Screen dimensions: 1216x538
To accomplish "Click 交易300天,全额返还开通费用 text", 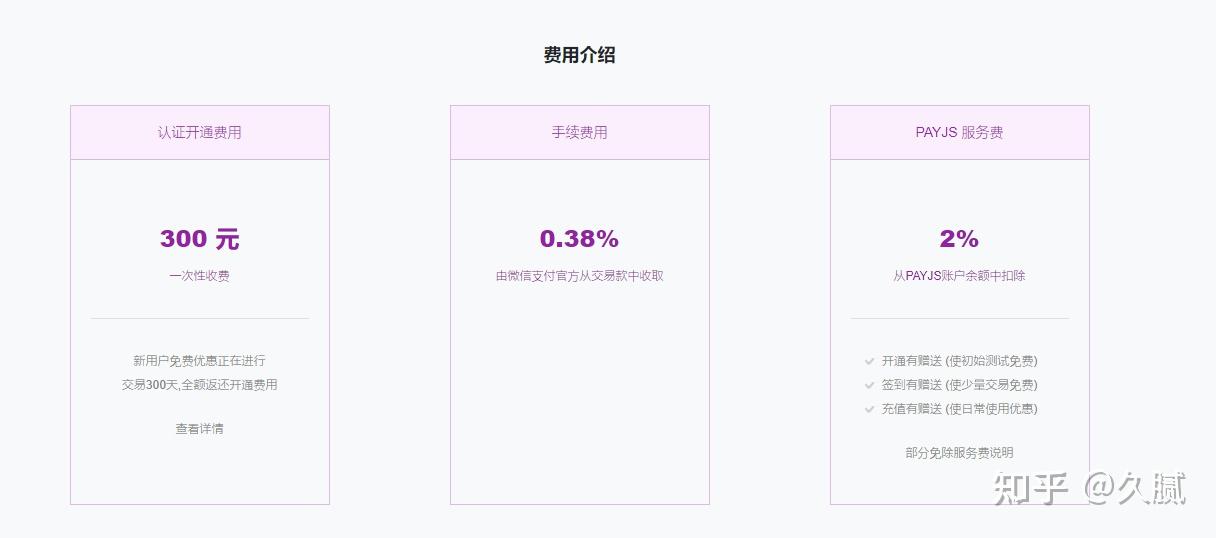I will point(200,385).
